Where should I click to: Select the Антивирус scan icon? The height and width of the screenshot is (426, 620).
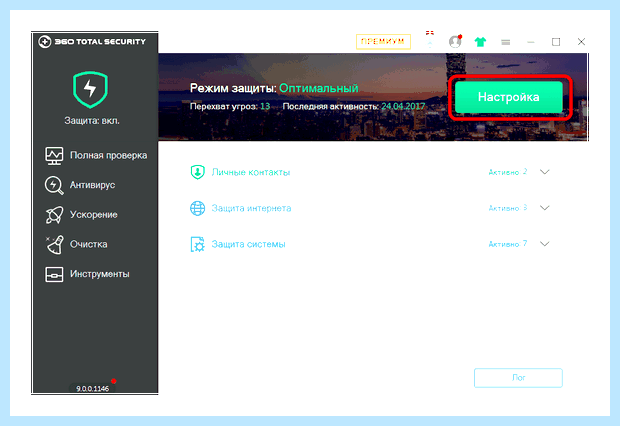(x=54, y=185)
